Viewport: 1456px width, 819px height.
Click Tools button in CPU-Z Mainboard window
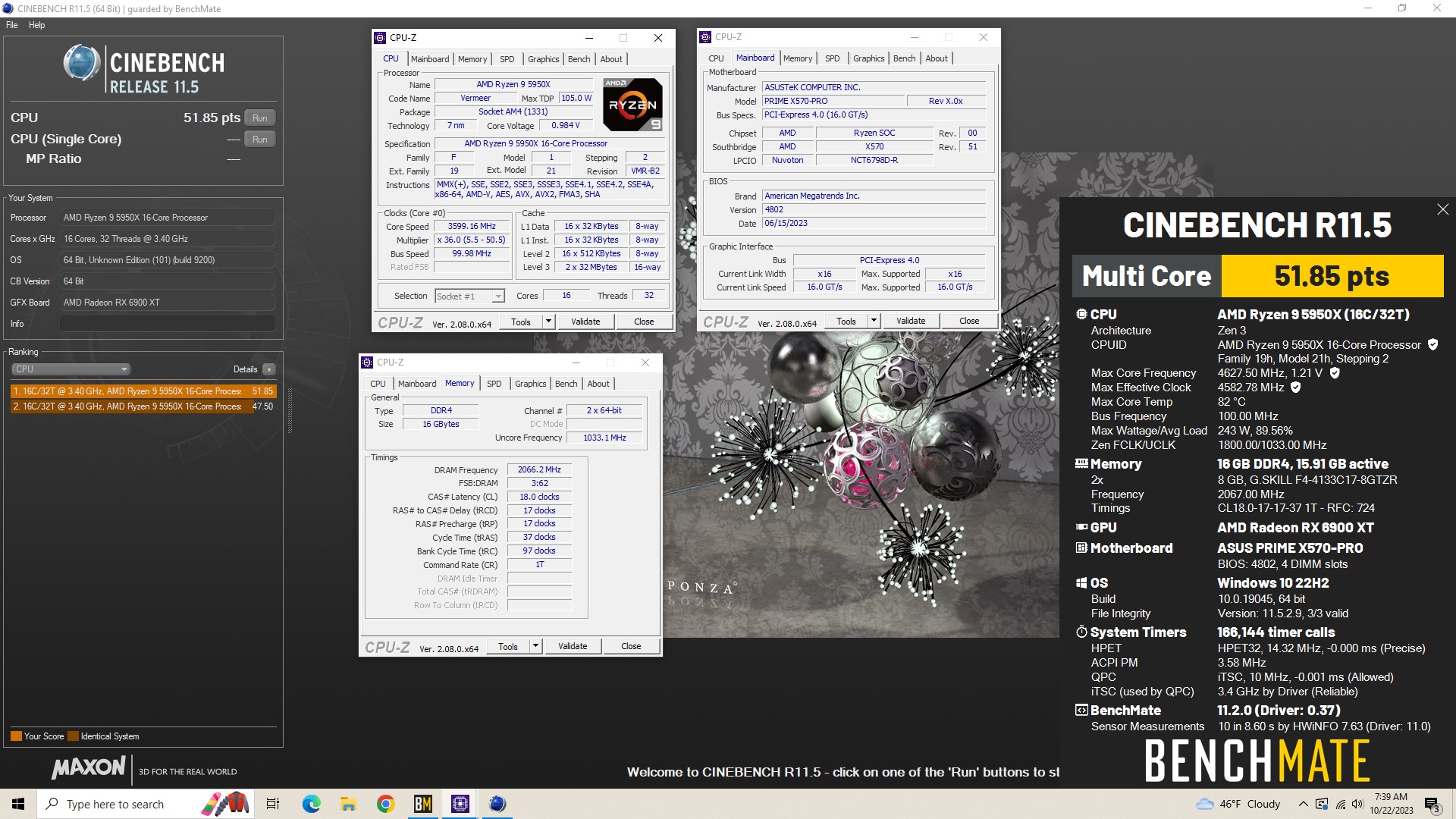click(x=846, y=322)
